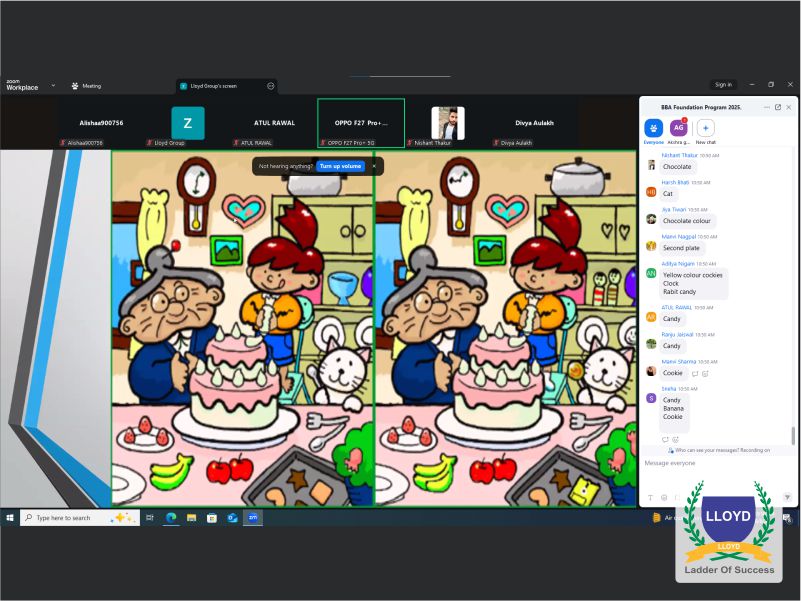Select Nishant Thakur video tile

click(x=448, y=123)
